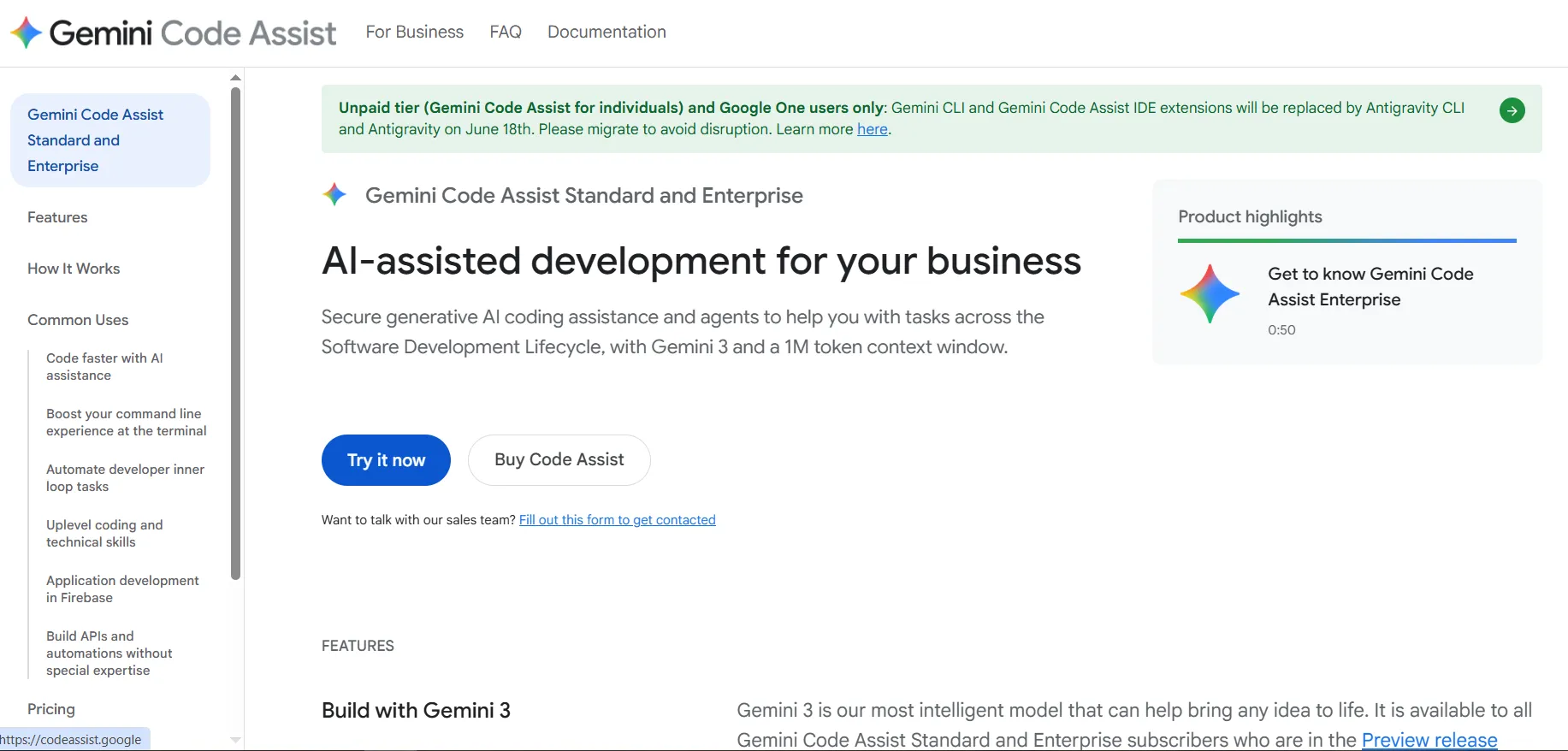Click the Gemini spark icon beside page title
This screenshot has width=1568, height=751.
(334, 194)
